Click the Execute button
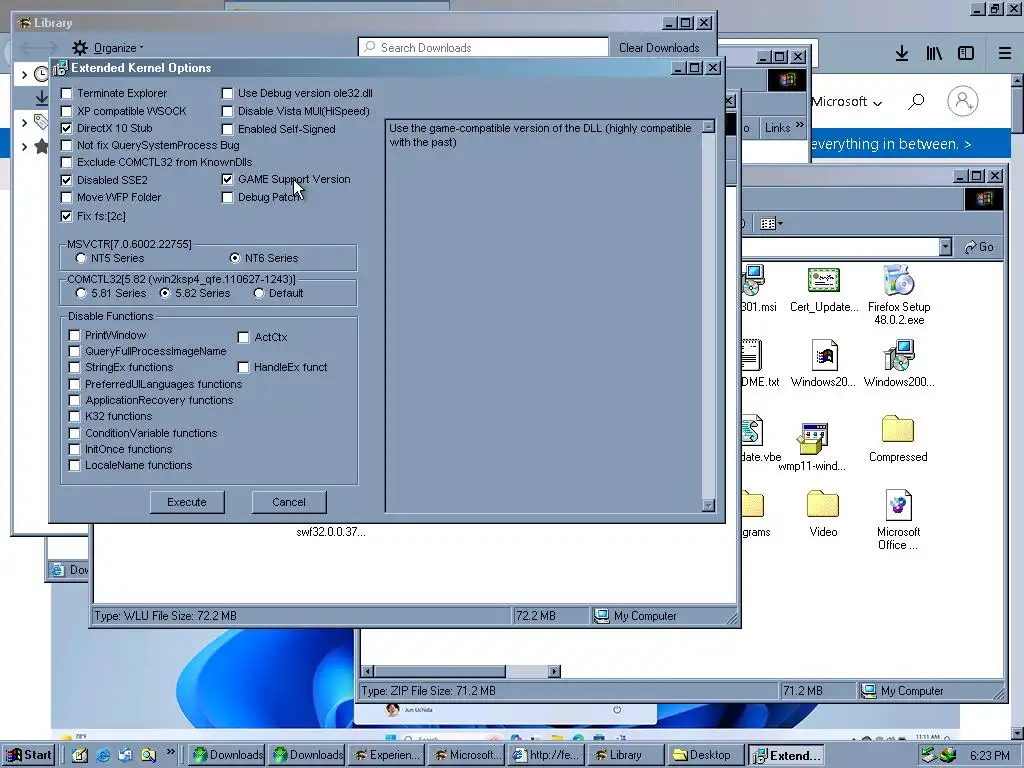Image resolution: width=1024 pixels, height=768 pixels. (x=187, y=502)
